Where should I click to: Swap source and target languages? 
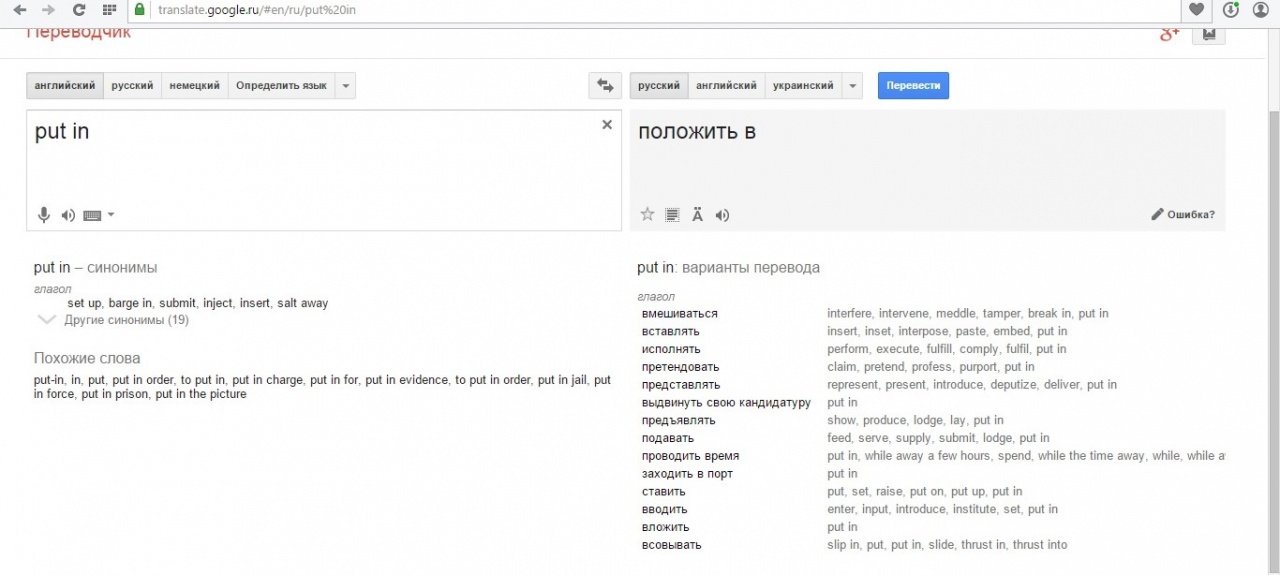(x=604, y=86)
